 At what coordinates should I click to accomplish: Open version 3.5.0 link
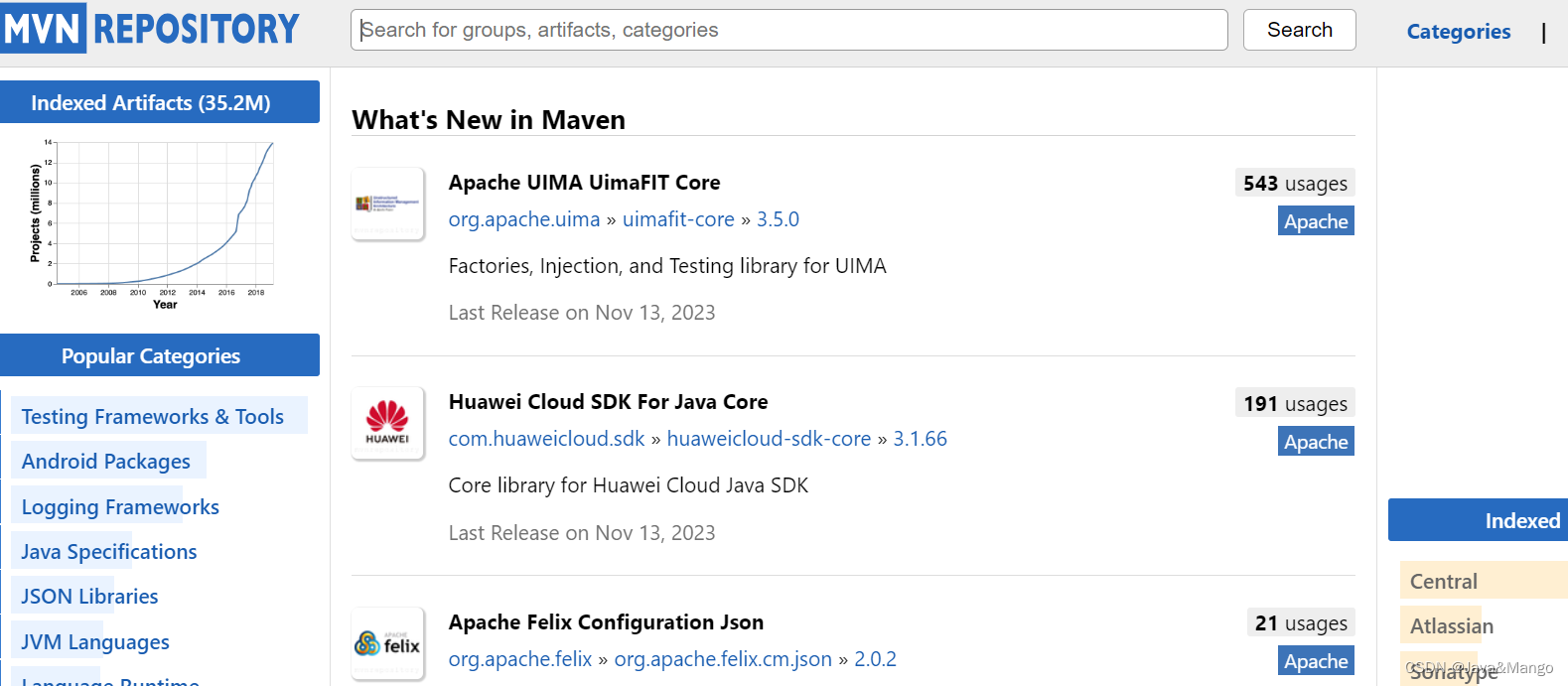click(778, 219)
